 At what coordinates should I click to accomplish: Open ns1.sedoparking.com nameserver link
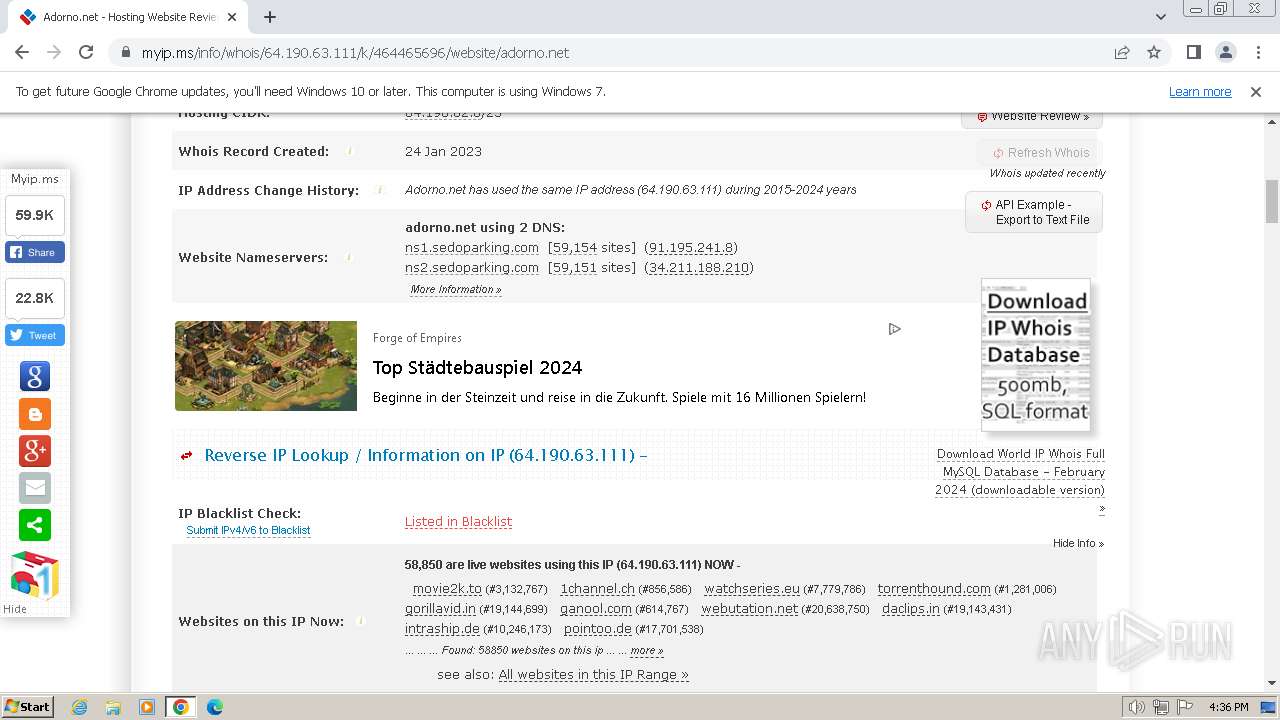click(472, 248)
